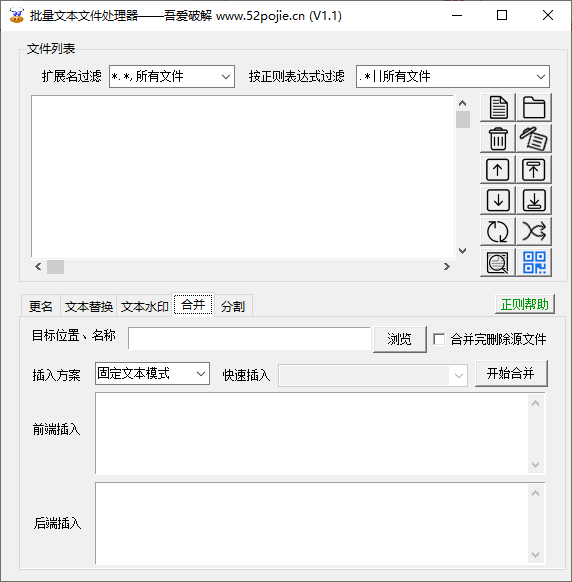Click the 目标位置、名称 input field
572x582 pixels.
pyautogui.click(x=249, y=338)
